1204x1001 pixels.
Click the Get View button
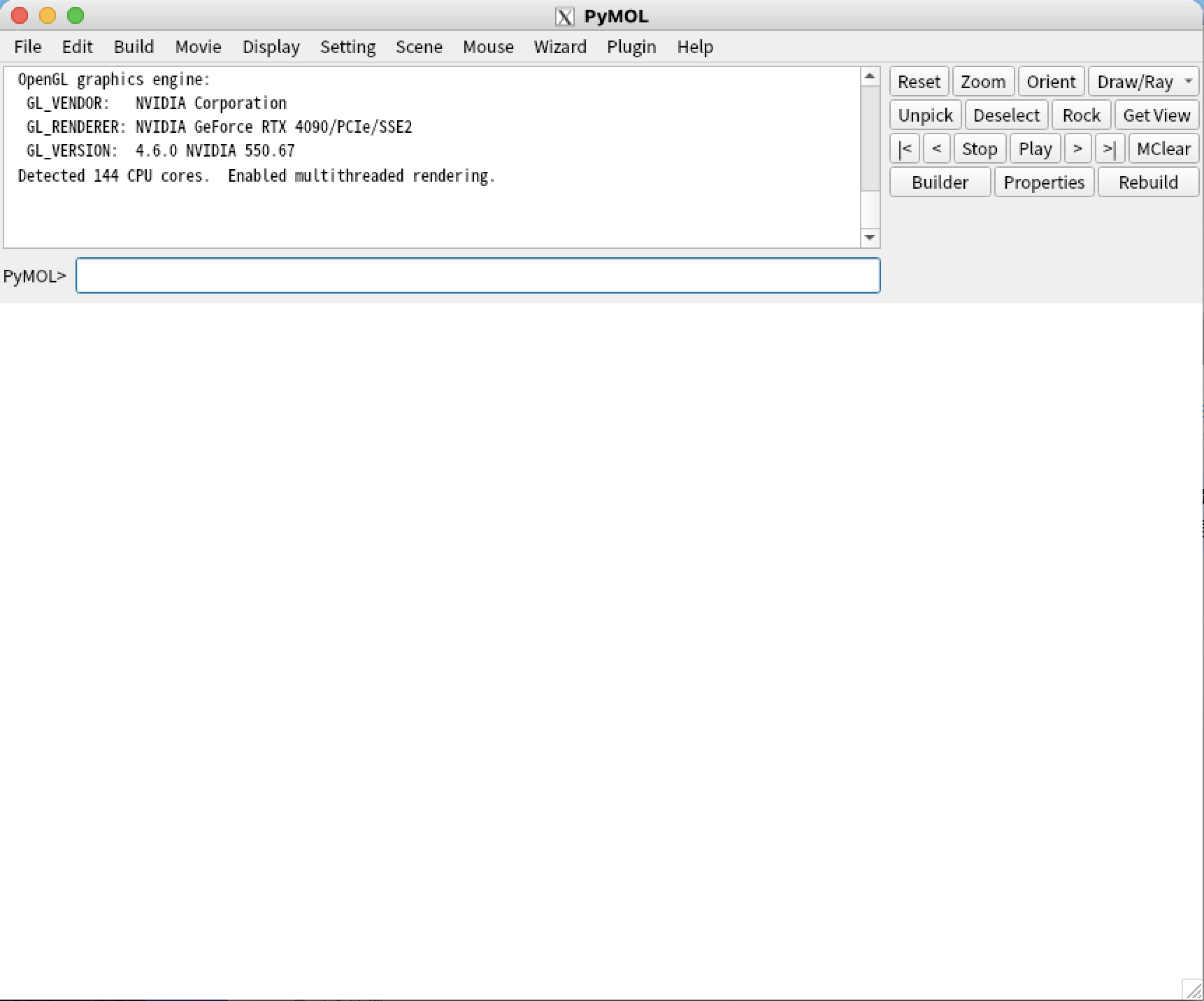(1156, 115)
